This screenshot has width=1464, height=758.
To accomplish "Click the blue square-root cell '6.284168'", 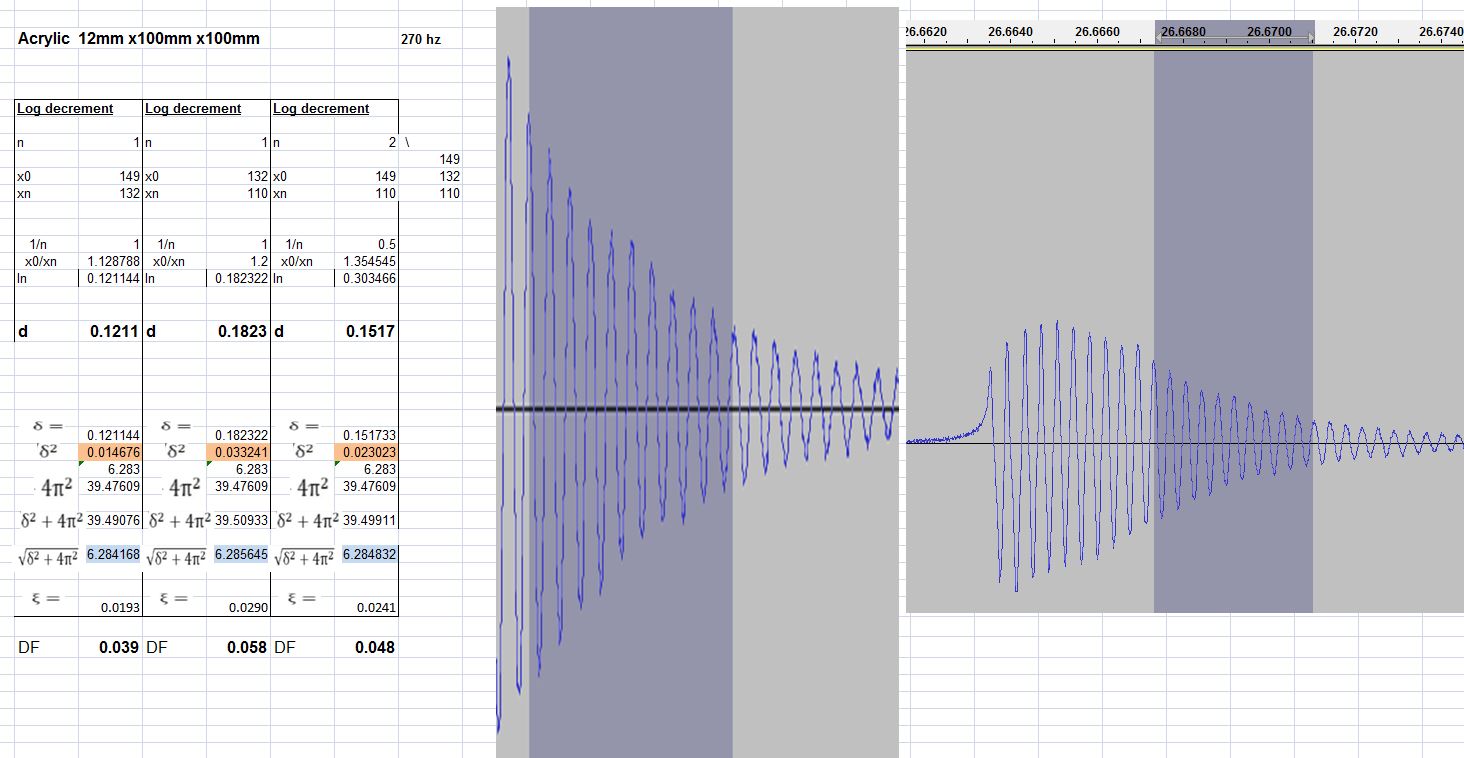I will tap(114, 553).
